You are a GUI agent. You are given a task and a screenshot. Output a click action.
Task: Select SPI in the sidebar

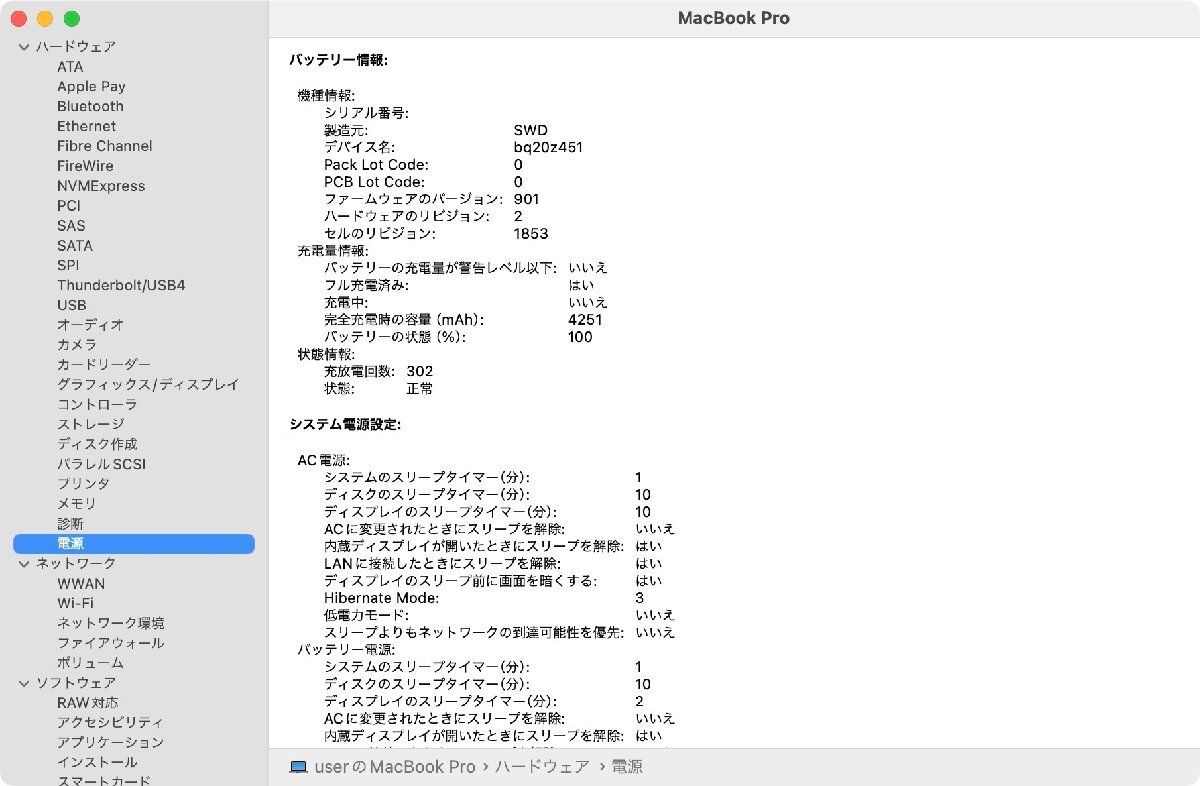(x=68, y=266)
